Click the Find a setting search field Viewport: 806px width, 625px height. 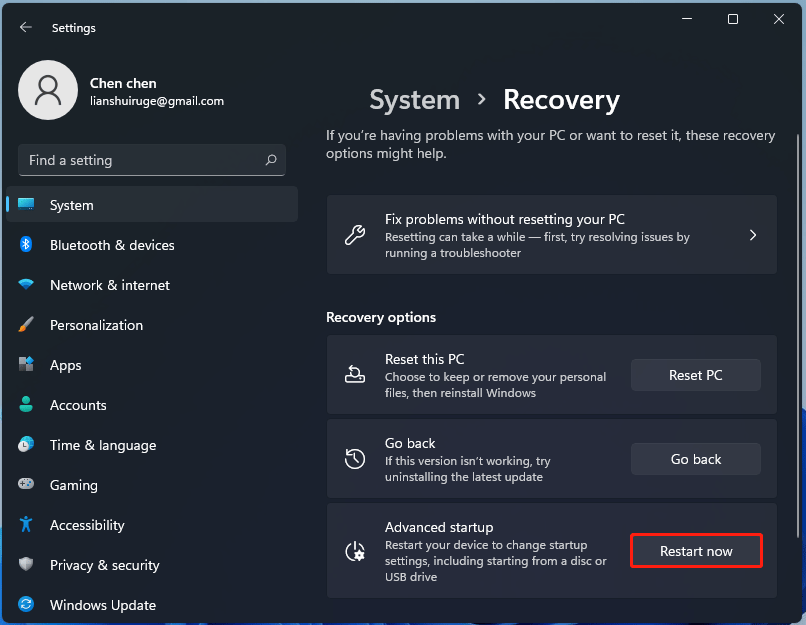152,160
